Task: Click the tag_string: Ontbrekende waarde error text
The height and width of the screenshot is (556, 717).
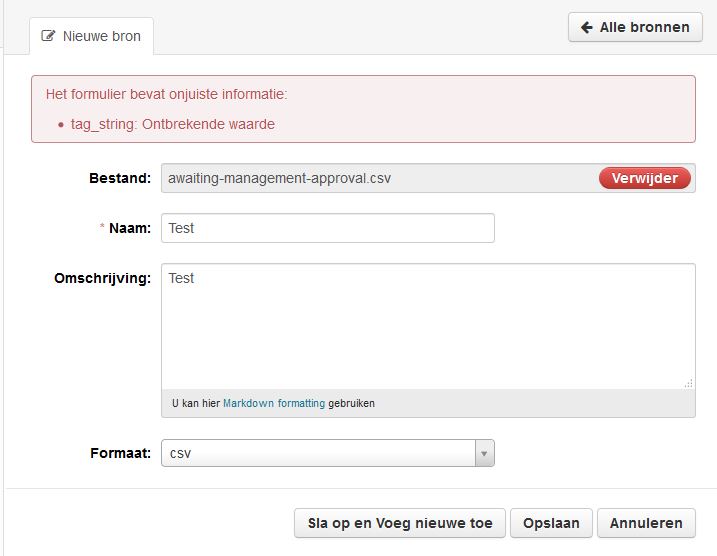Action: [173, 124]
